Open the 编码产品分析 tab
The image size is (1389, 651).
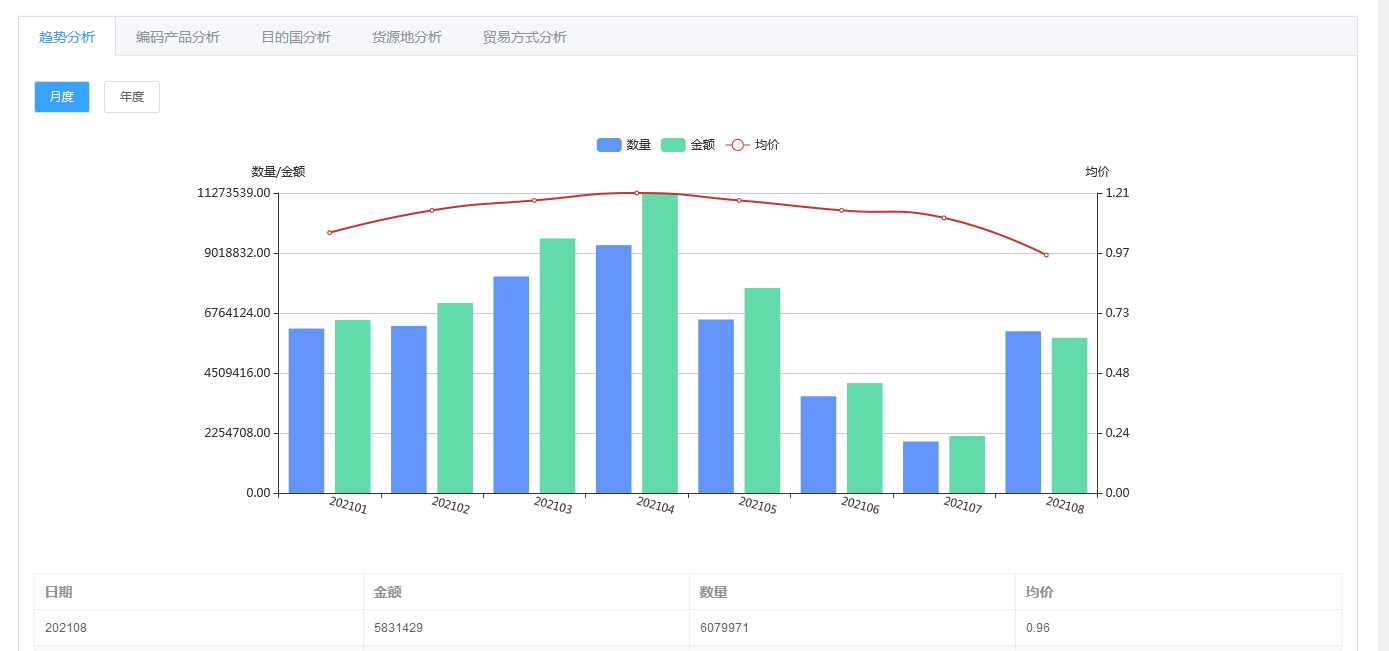click(x=178, y=37)
